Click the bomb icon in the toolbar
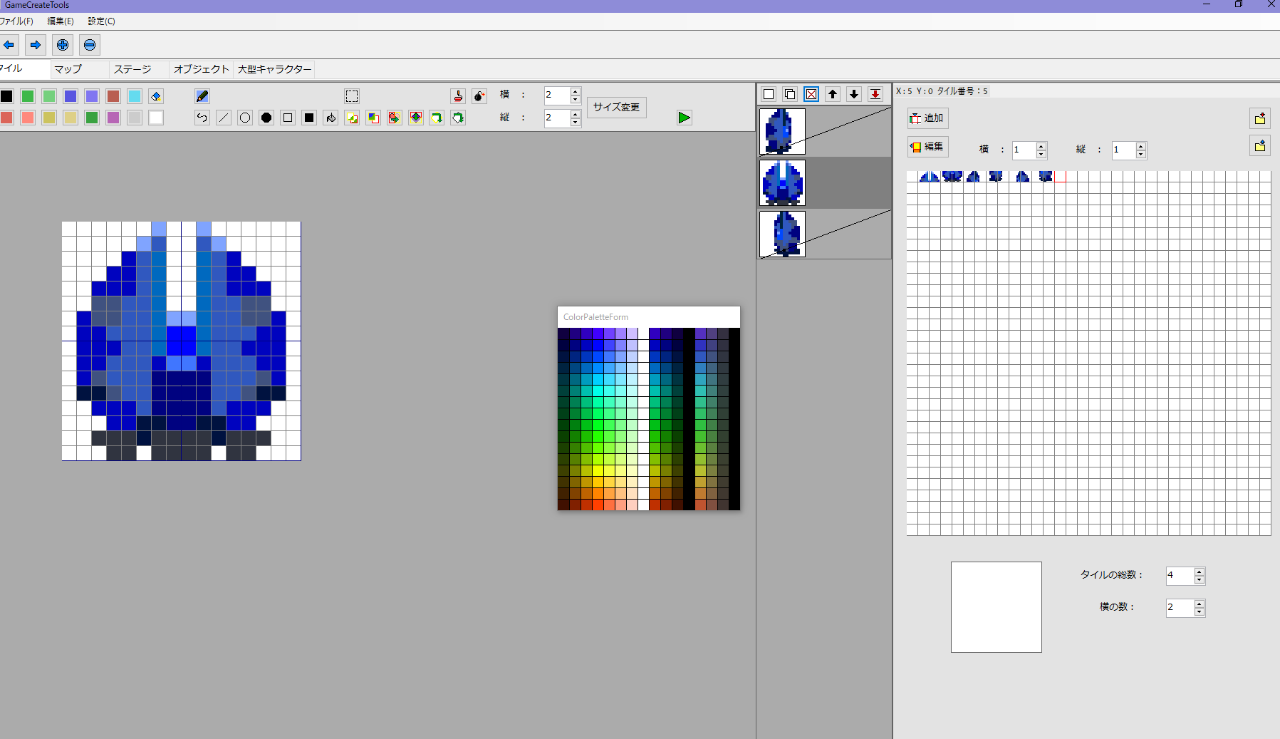 [x=479, y=96]
